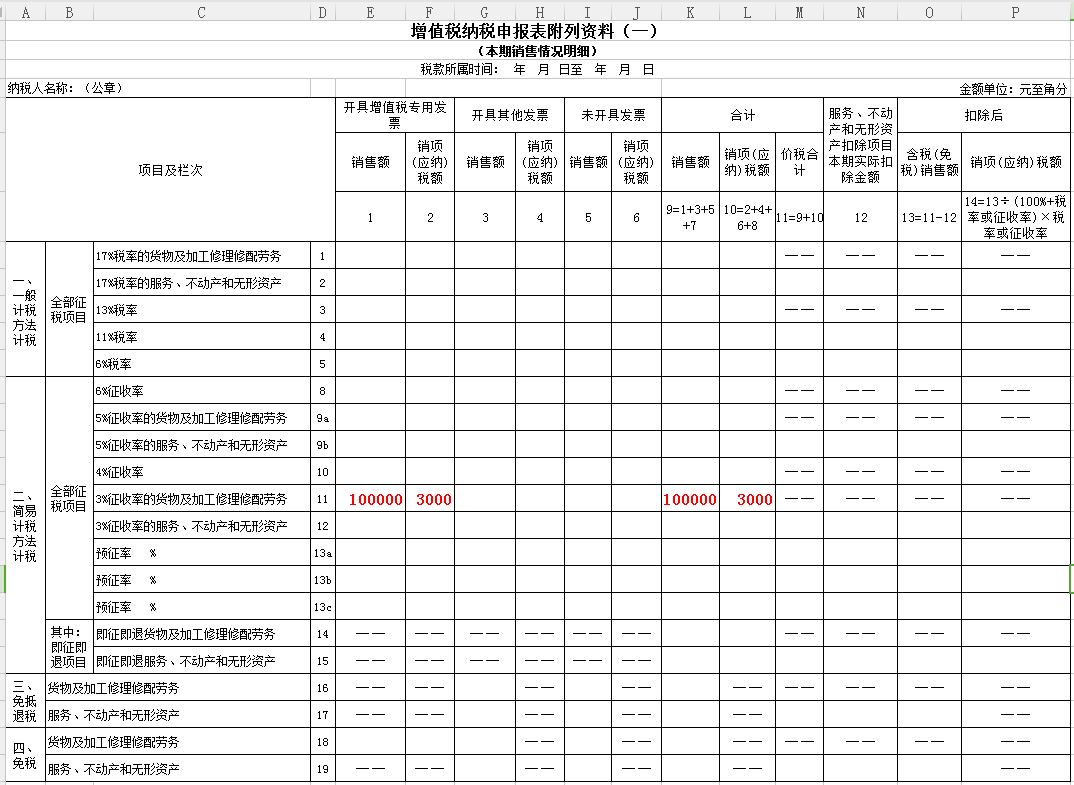Click the 价税合计 column heading cell

(799, 162)
